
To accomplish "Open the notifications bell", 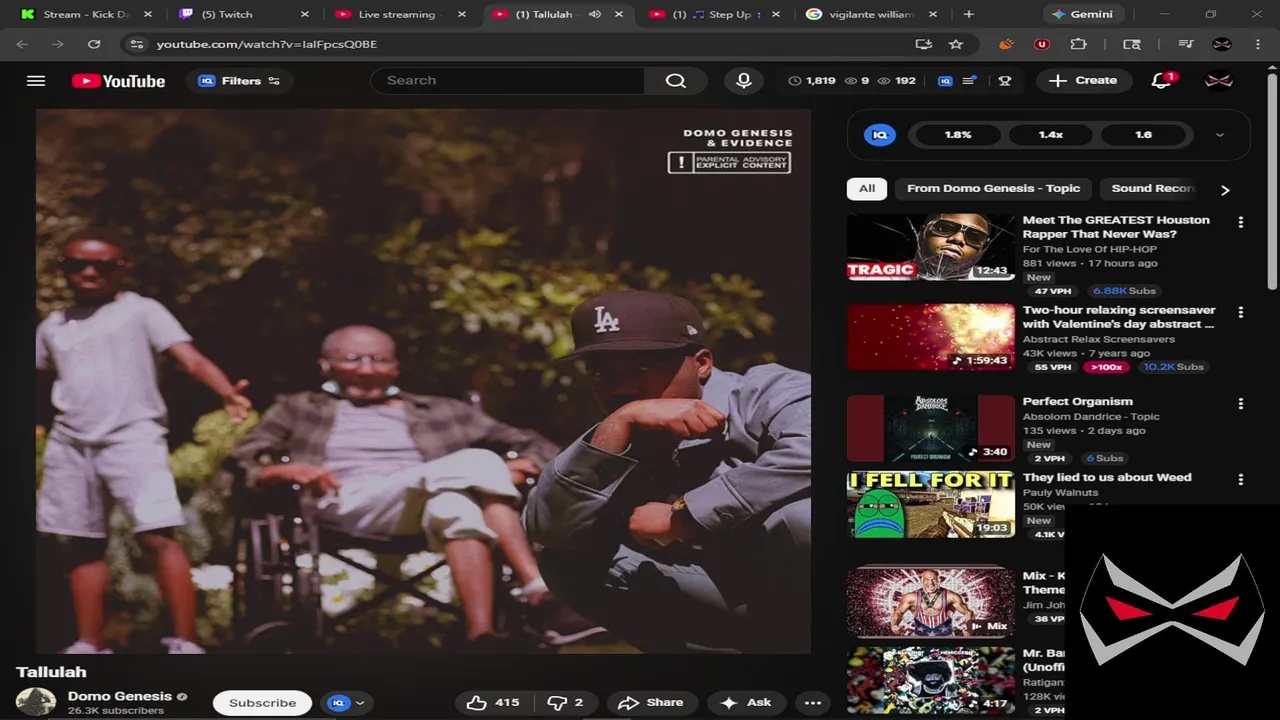I will [x=1161, y=81].
